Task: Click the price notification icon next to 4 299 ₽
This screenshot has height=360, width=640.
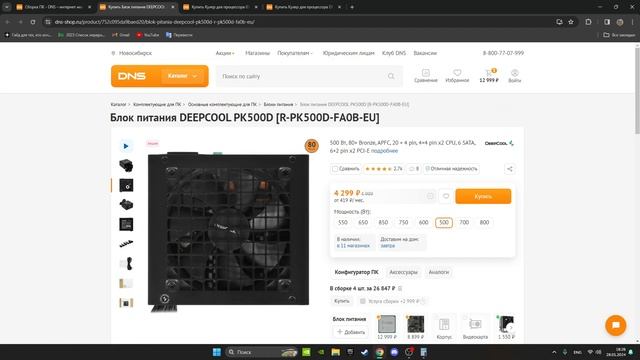Action: [x=430, y=196]
